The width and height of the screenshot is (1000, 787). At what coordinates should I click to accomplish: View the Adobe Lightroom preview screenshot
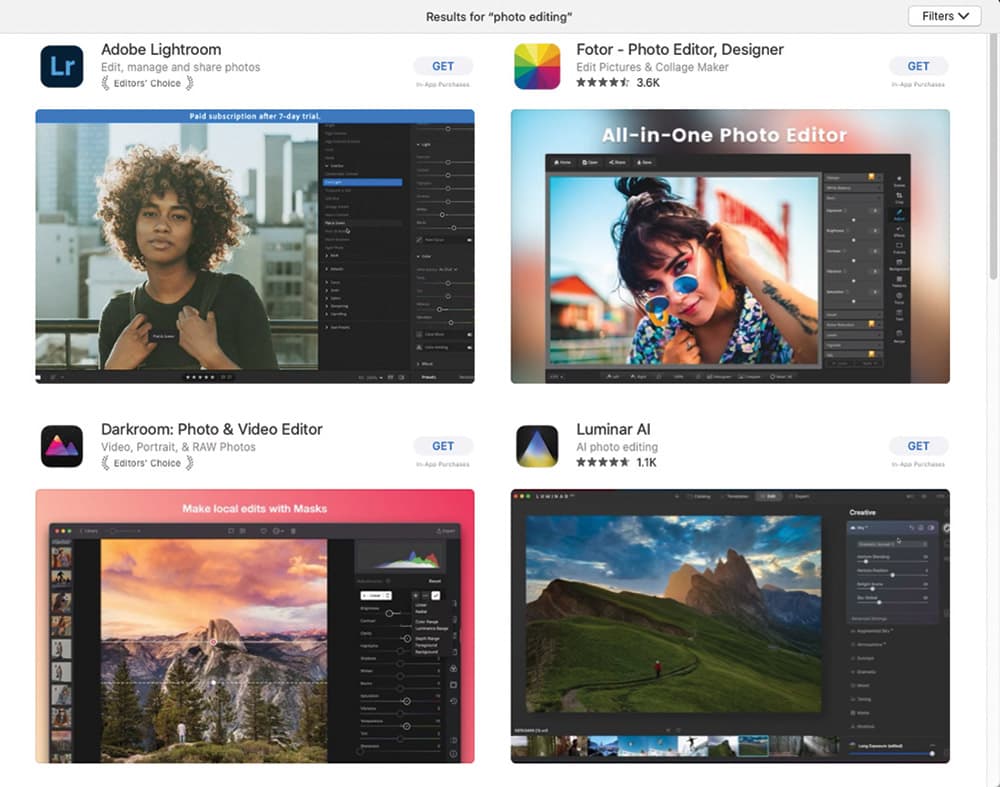pyautogui.click(x=255, y=246)
